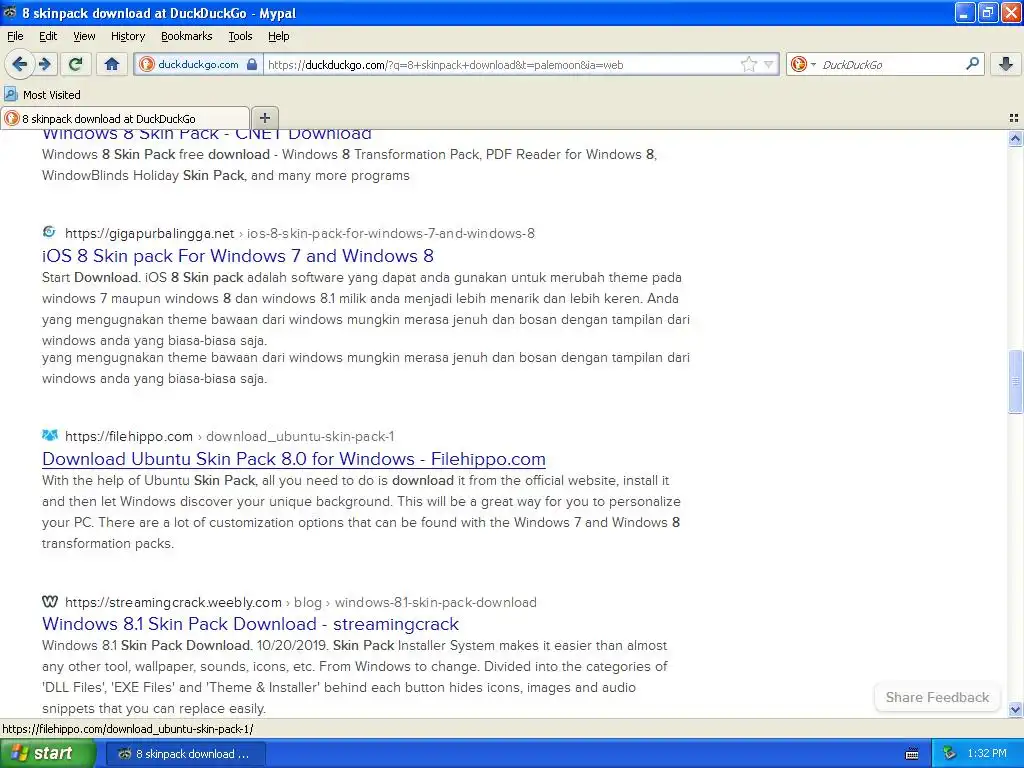The height and width of the screenshot is (768, 1024).
Task: Open the Downloads window button
Action: 1006,64
